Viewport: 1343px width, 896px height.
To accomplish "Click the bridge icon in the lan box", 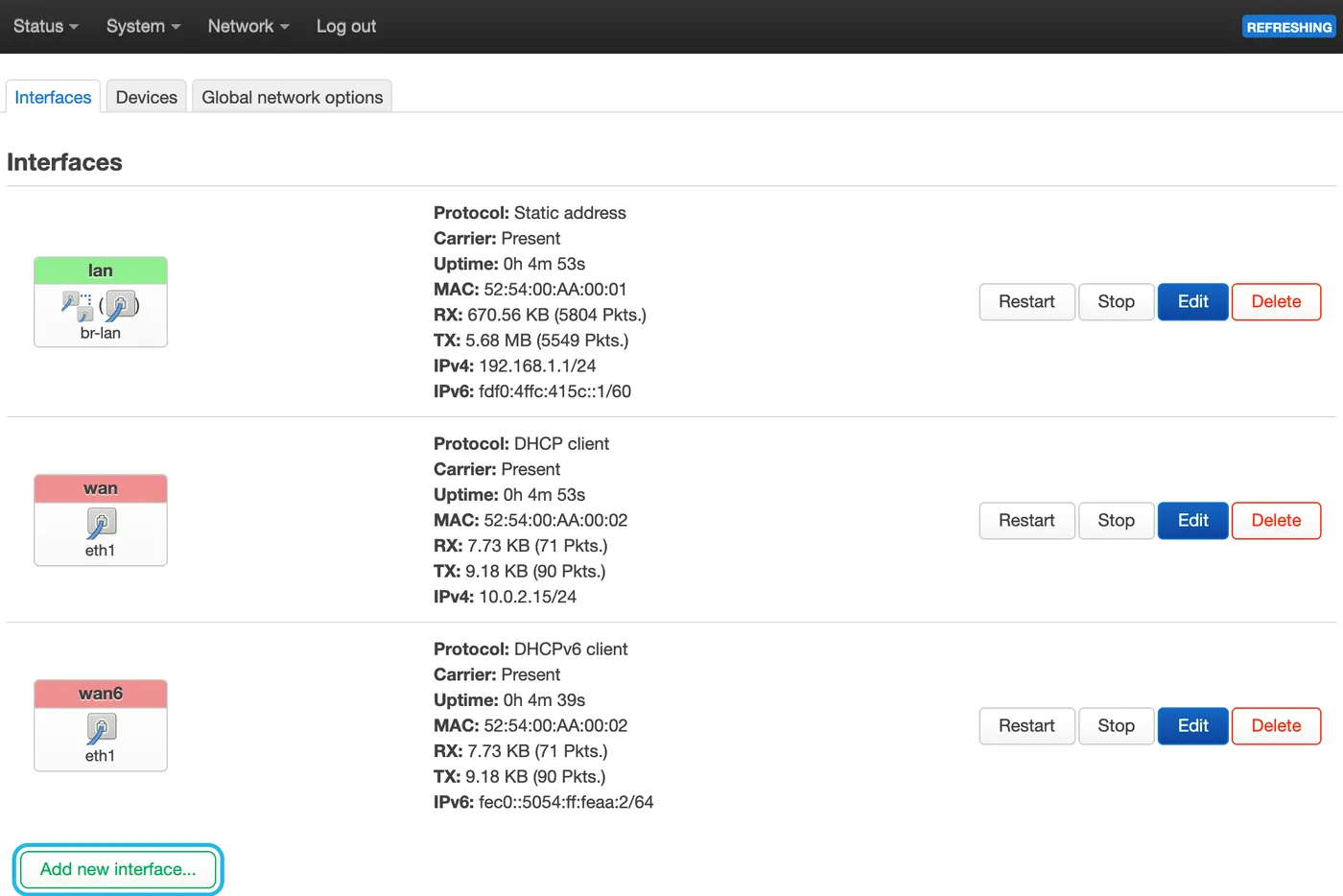I will [77, 306].
